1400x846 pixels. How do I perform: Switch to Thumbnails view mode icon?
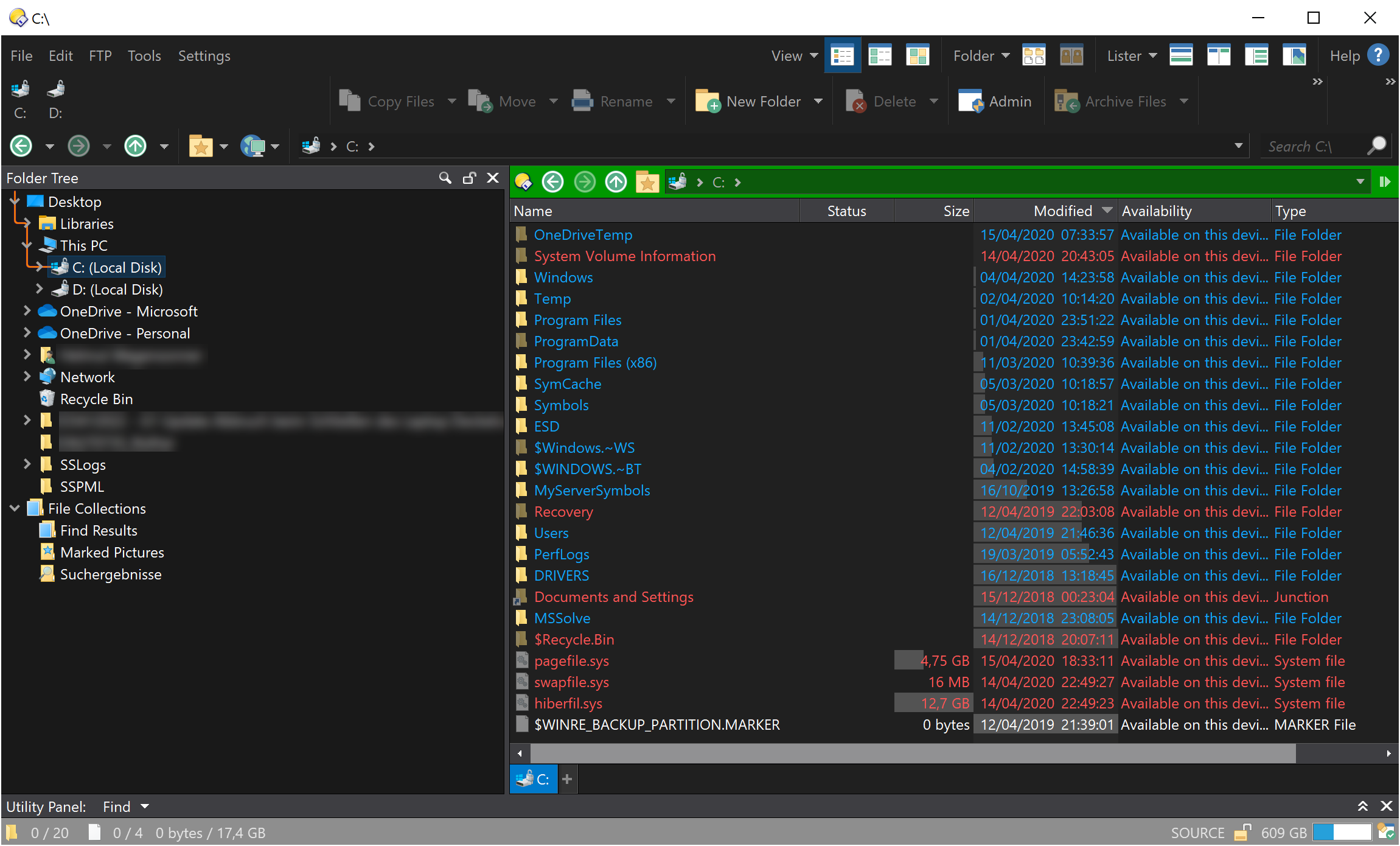[918, 56]
